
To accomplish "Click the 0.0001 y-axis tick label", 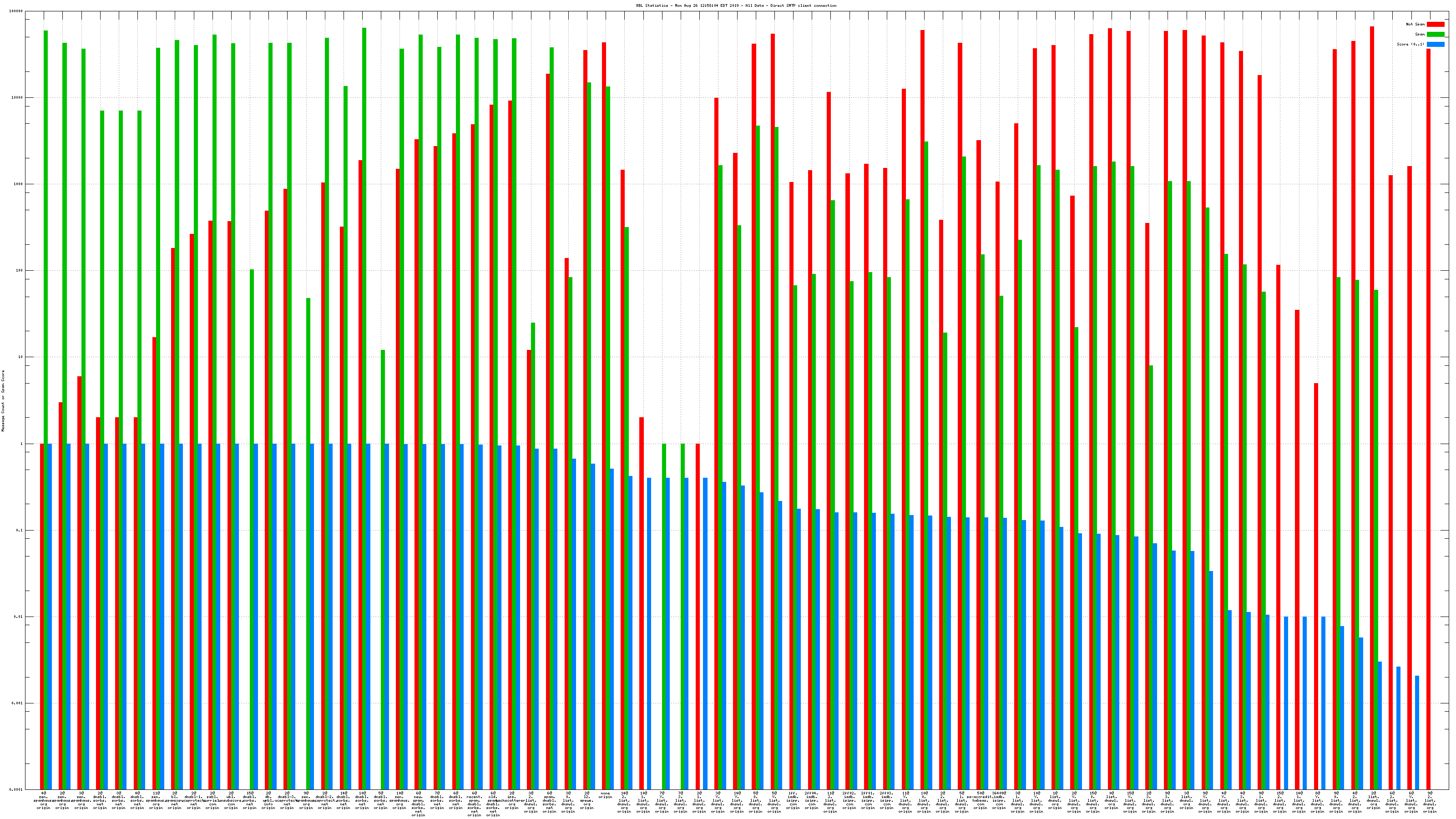I will click(x=16, y=789).
